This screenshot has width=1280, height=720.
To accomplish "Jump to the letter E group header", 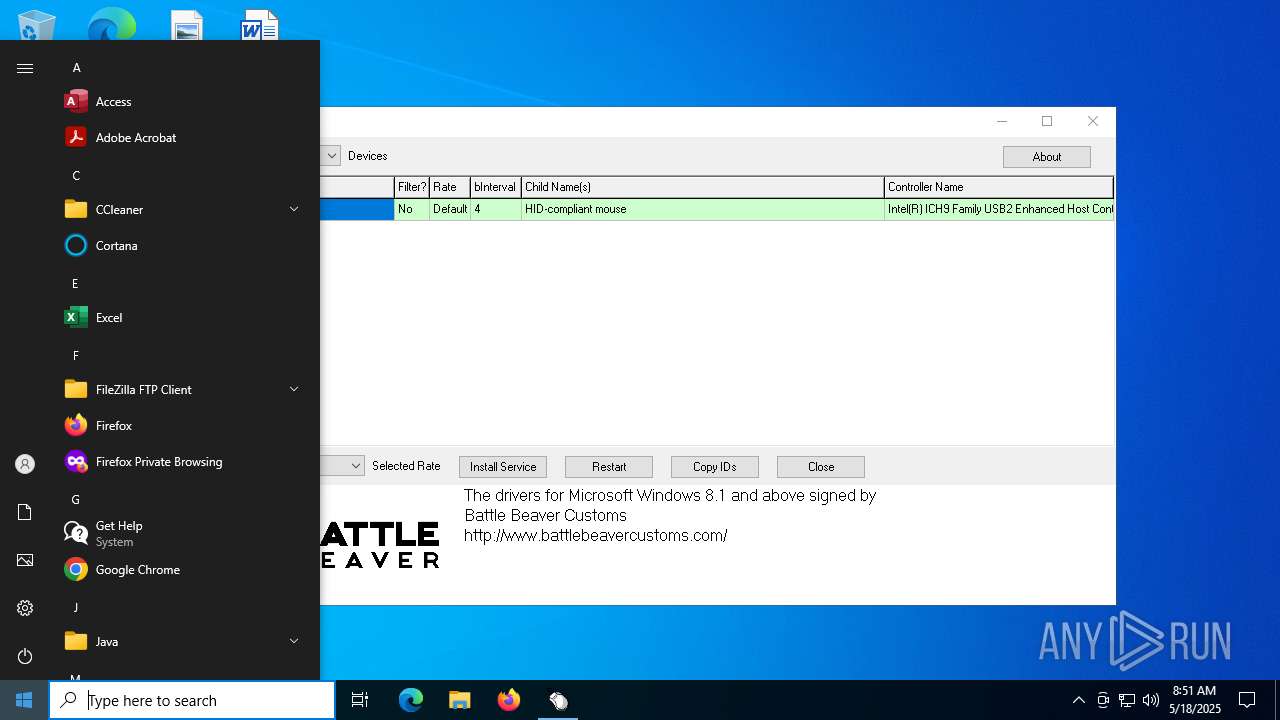I will click(75, 284).
